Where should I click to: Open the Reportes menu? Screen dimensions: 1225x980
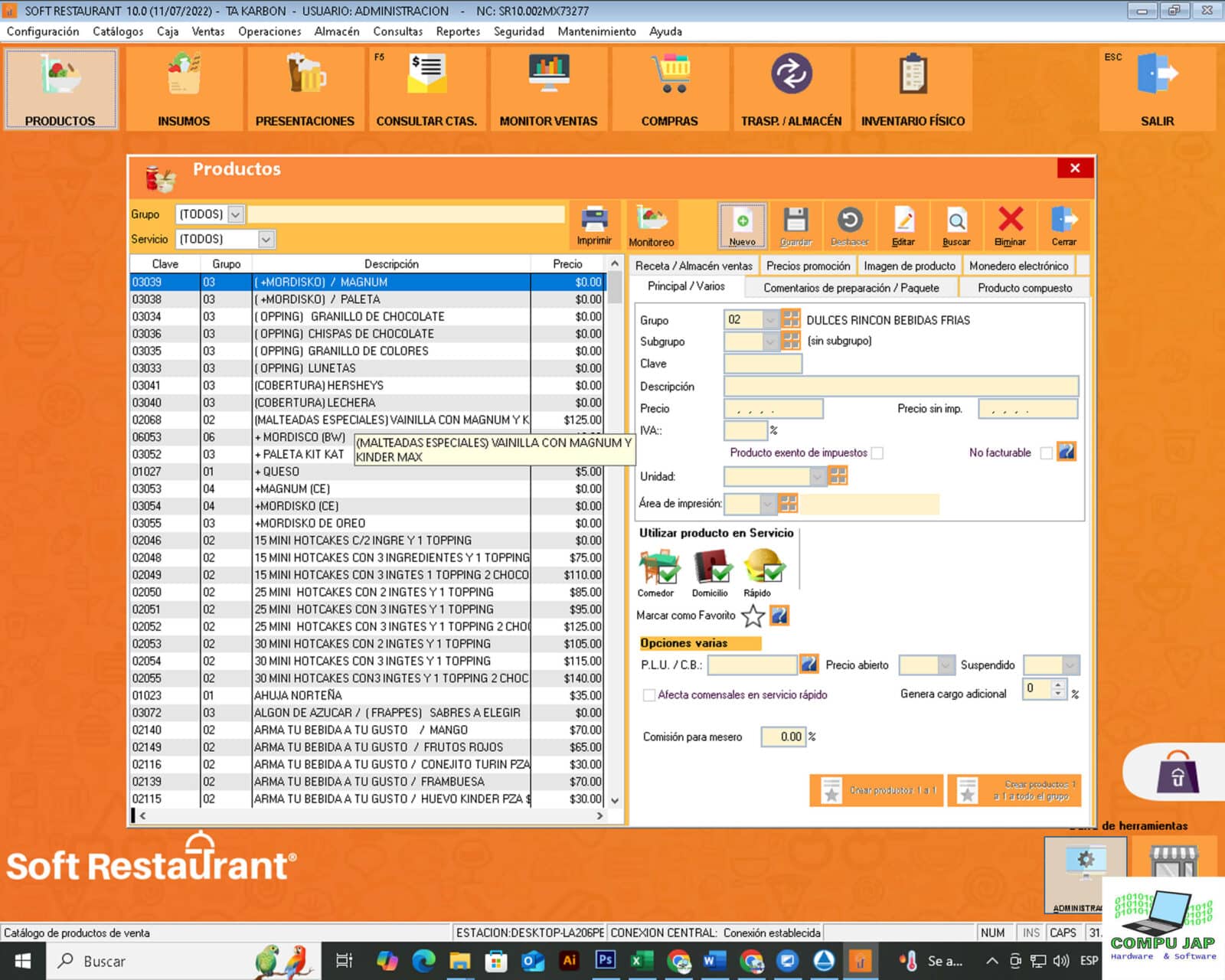[x=458, y=31]
